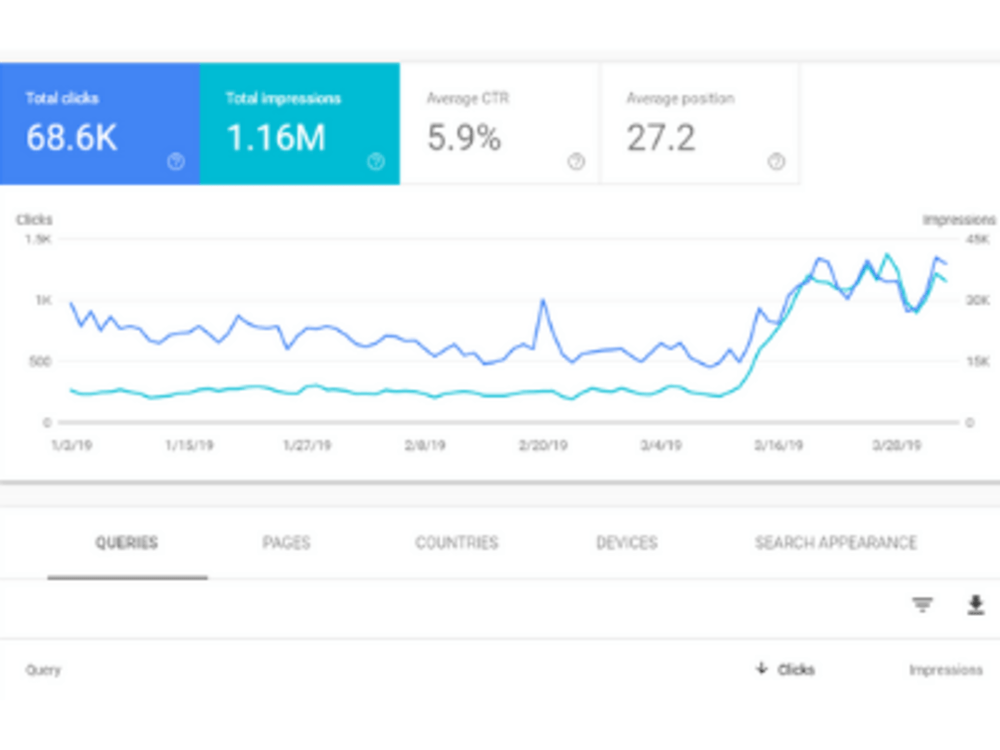Click the download export icon

976,605
